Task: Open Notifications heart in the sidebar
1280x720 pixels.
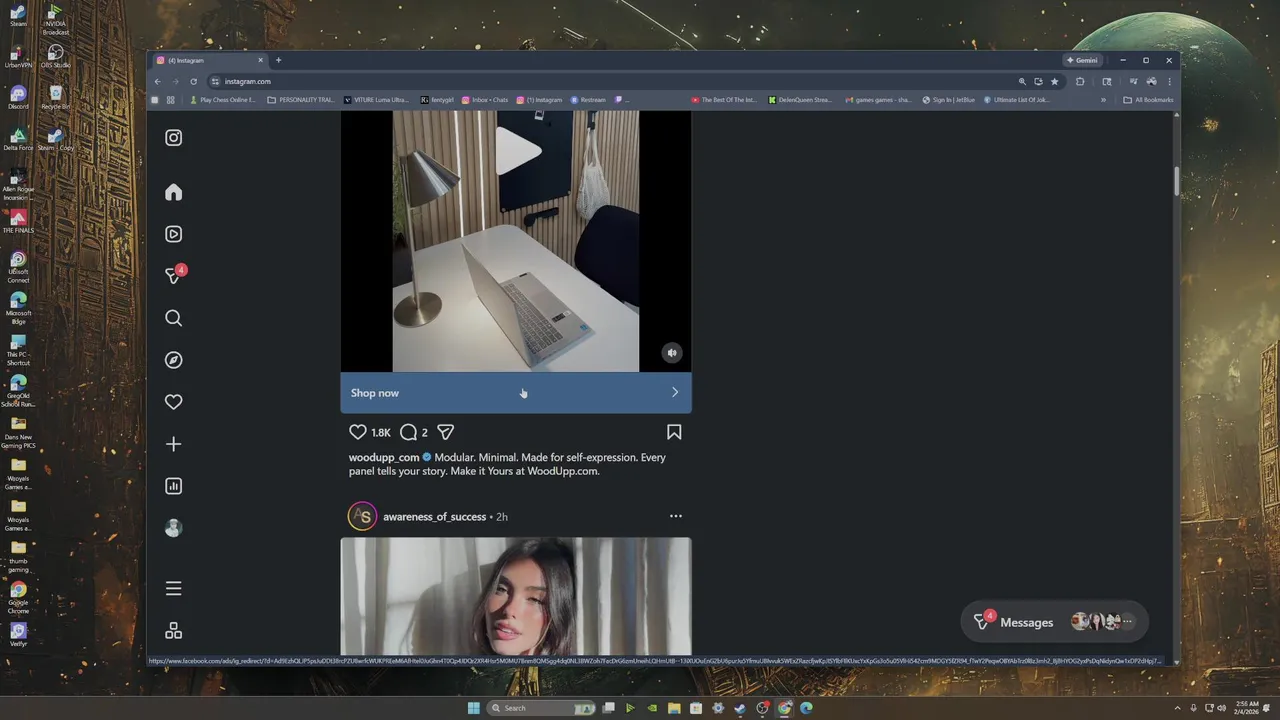Action: [173, 402]
